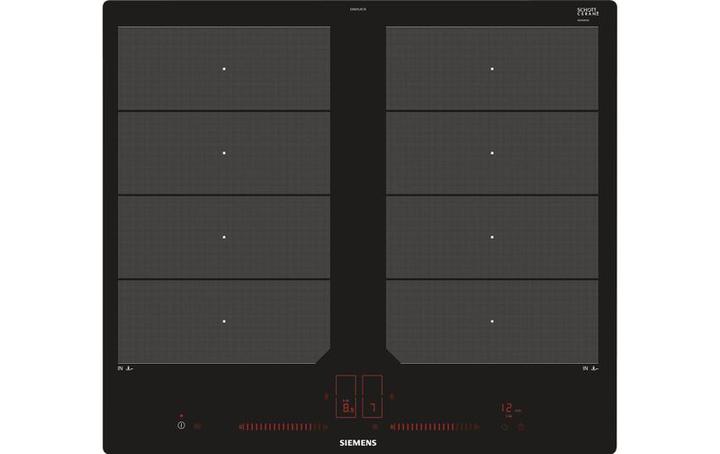
Task: Select the bottom-right cooking zone
Action: pos(492,321)
